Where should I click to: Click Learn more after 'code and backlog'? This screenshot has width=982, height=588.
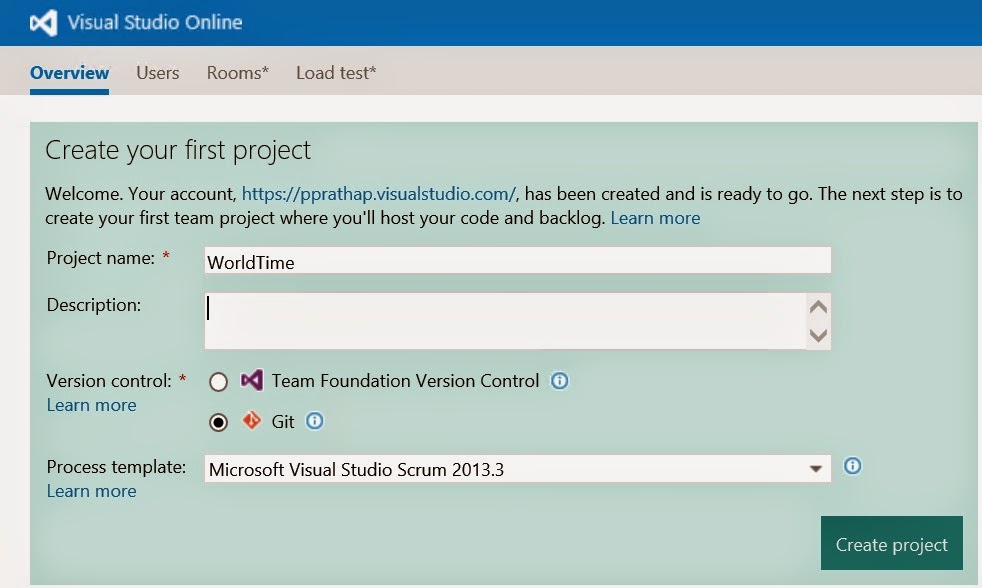click(655, 218)
